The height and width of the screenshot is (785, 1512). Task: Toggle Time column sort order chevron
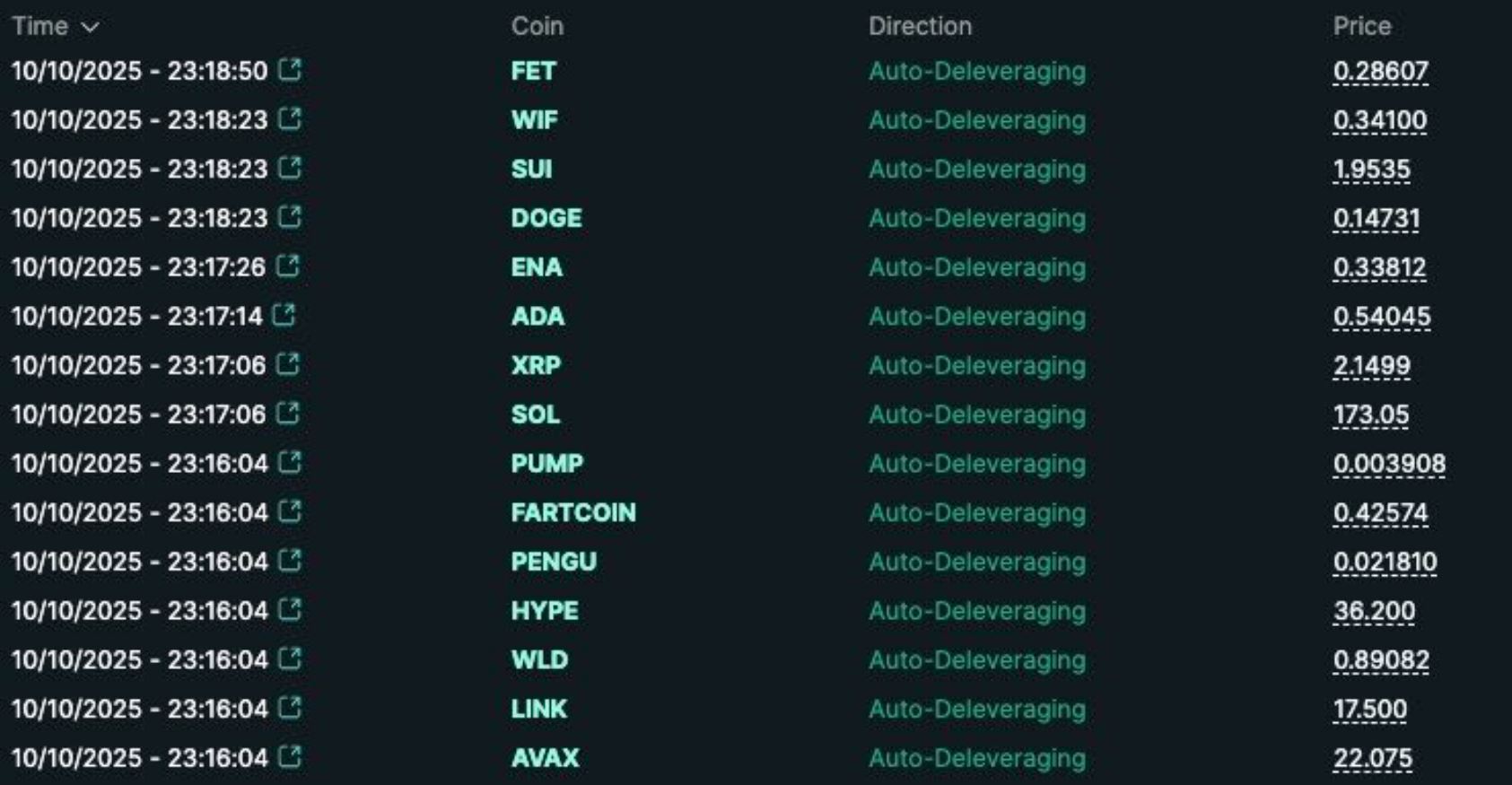90,27
